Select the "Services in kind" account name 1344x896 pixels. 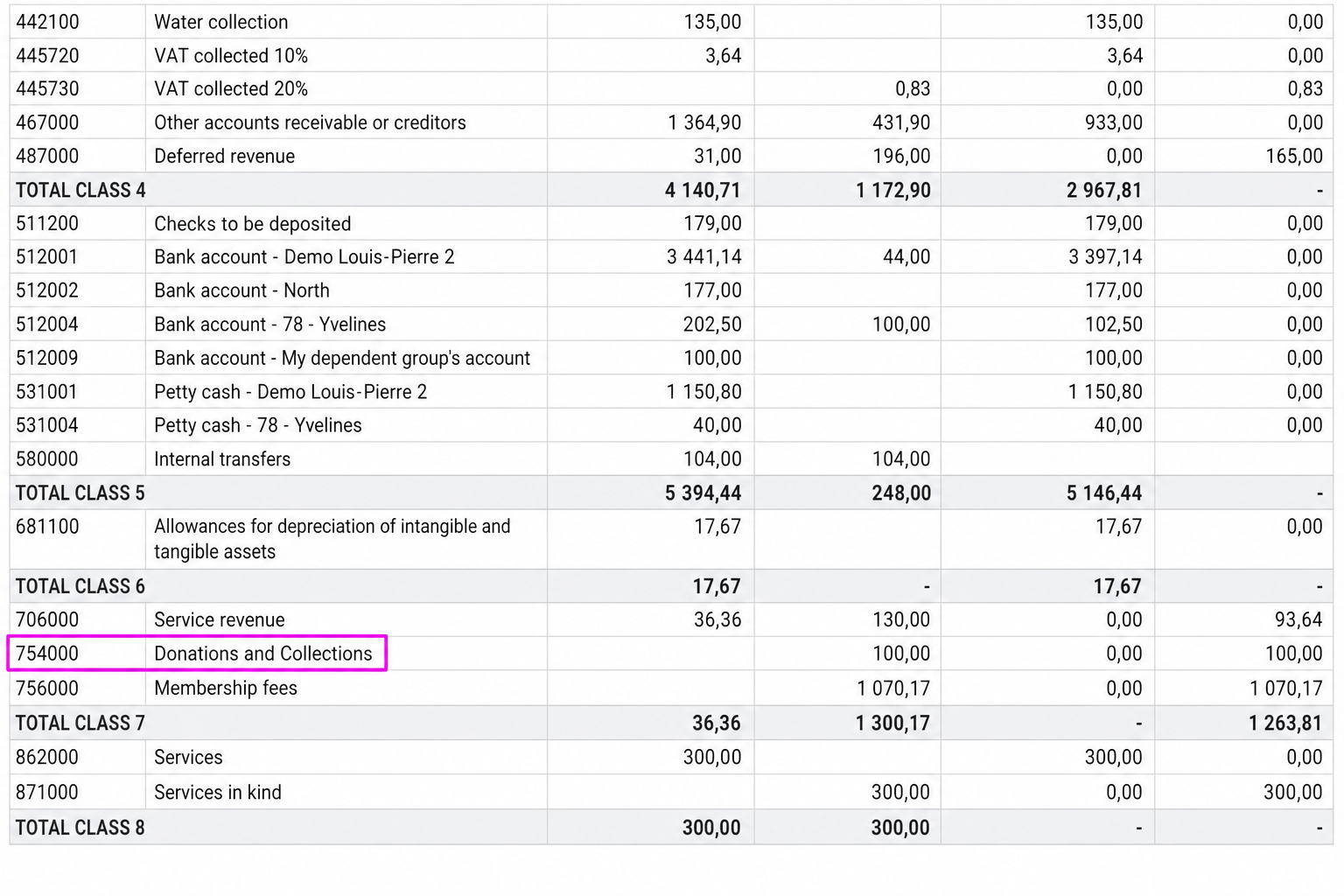tap(218, 793)
